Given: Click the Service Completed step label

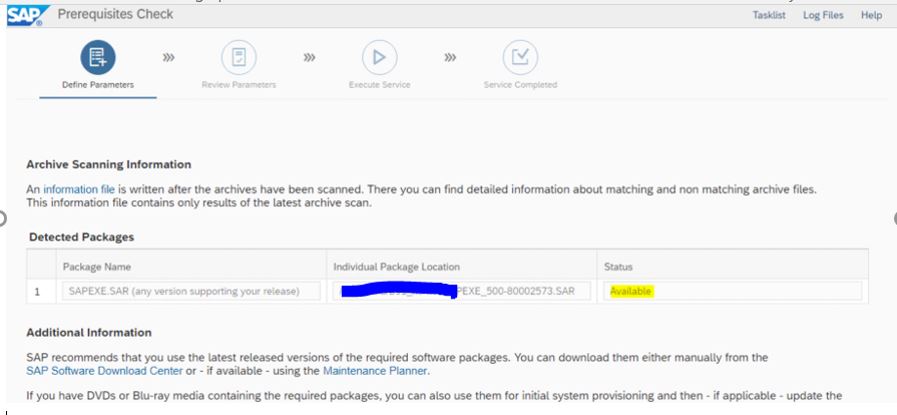Looking at the screenshot, I should click(x=520, y=85).
